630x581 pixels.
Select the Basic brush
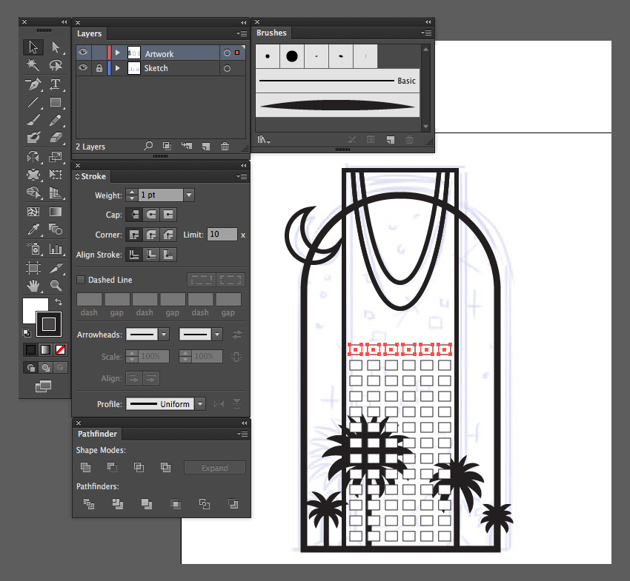pos(338,81)
